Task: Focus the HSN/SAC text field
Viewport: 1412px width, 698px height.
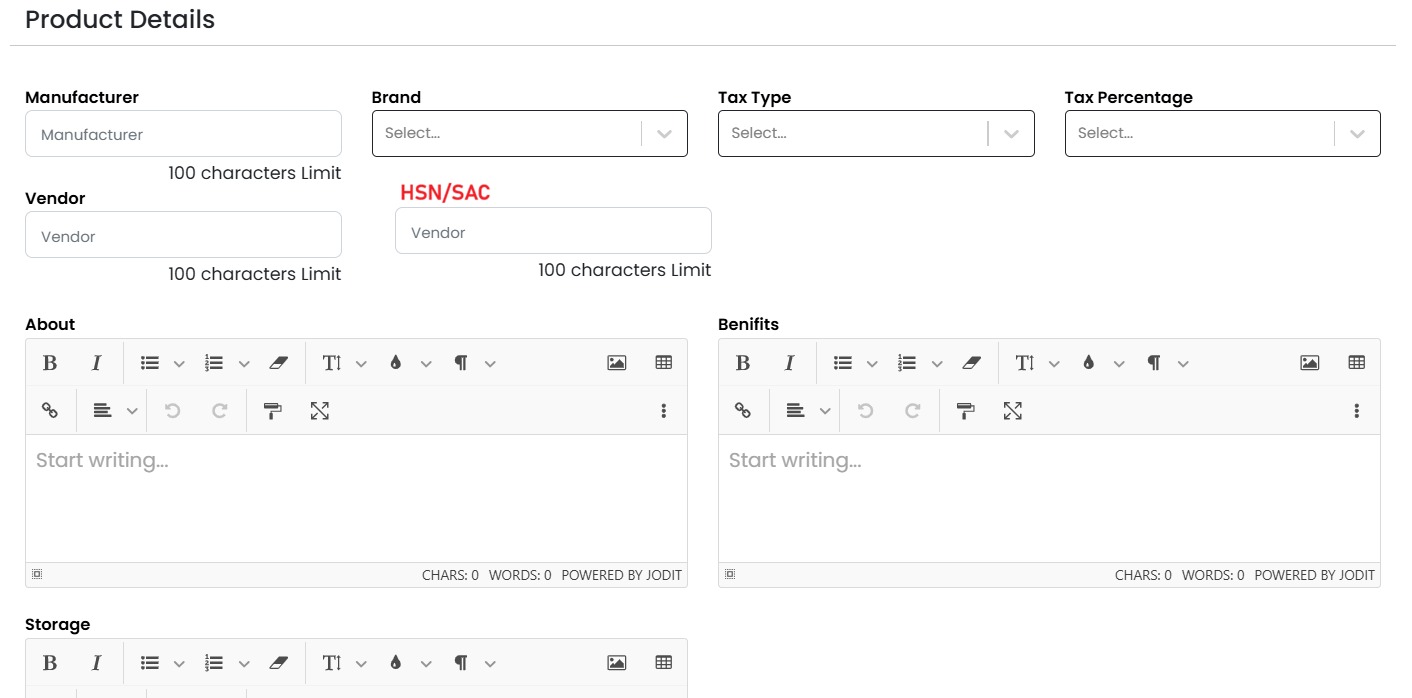Action: pyautogui.click(x=553, y=232)
